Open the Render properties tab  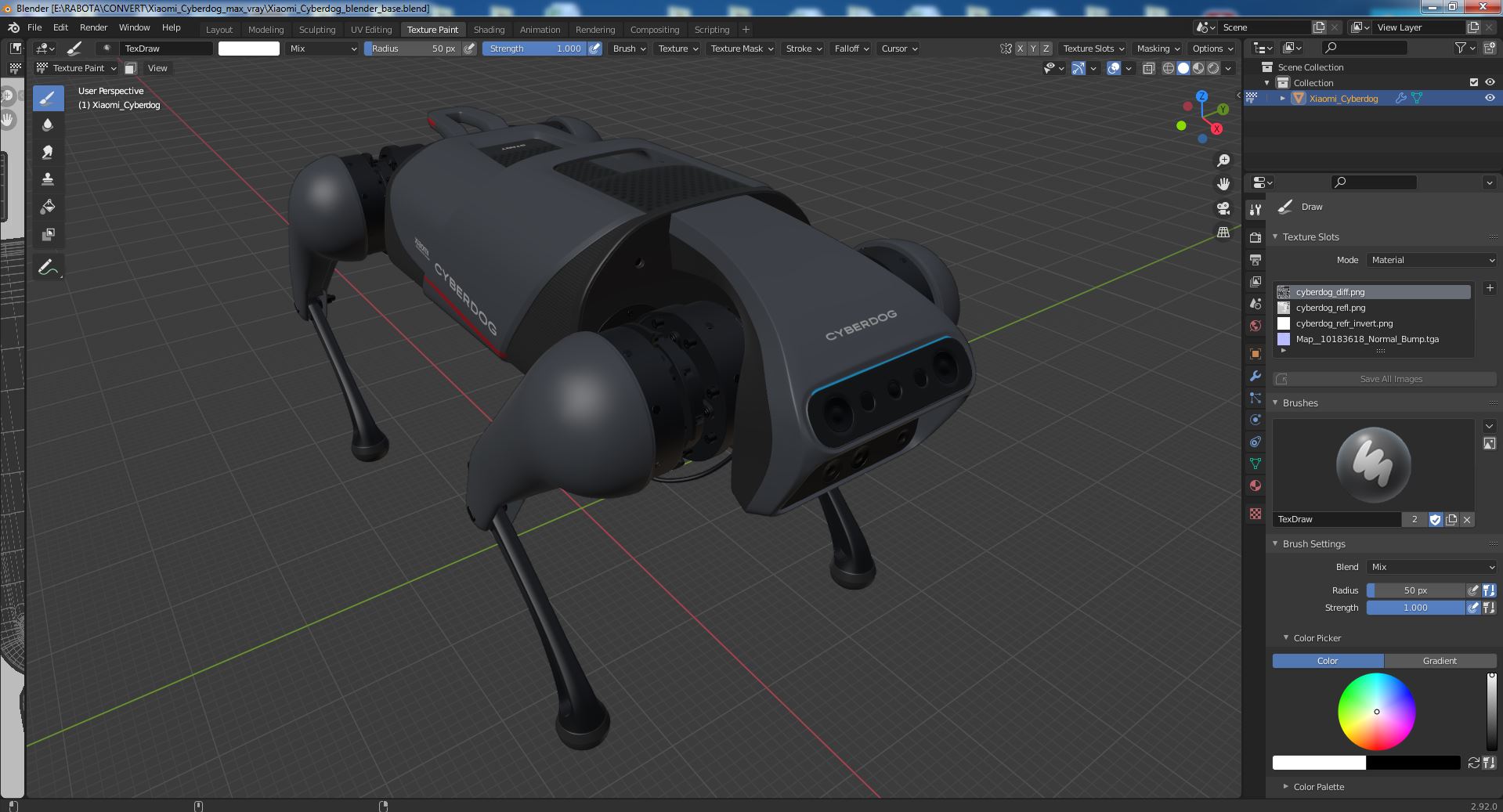pyautogui.click(x=1256, y=237)
